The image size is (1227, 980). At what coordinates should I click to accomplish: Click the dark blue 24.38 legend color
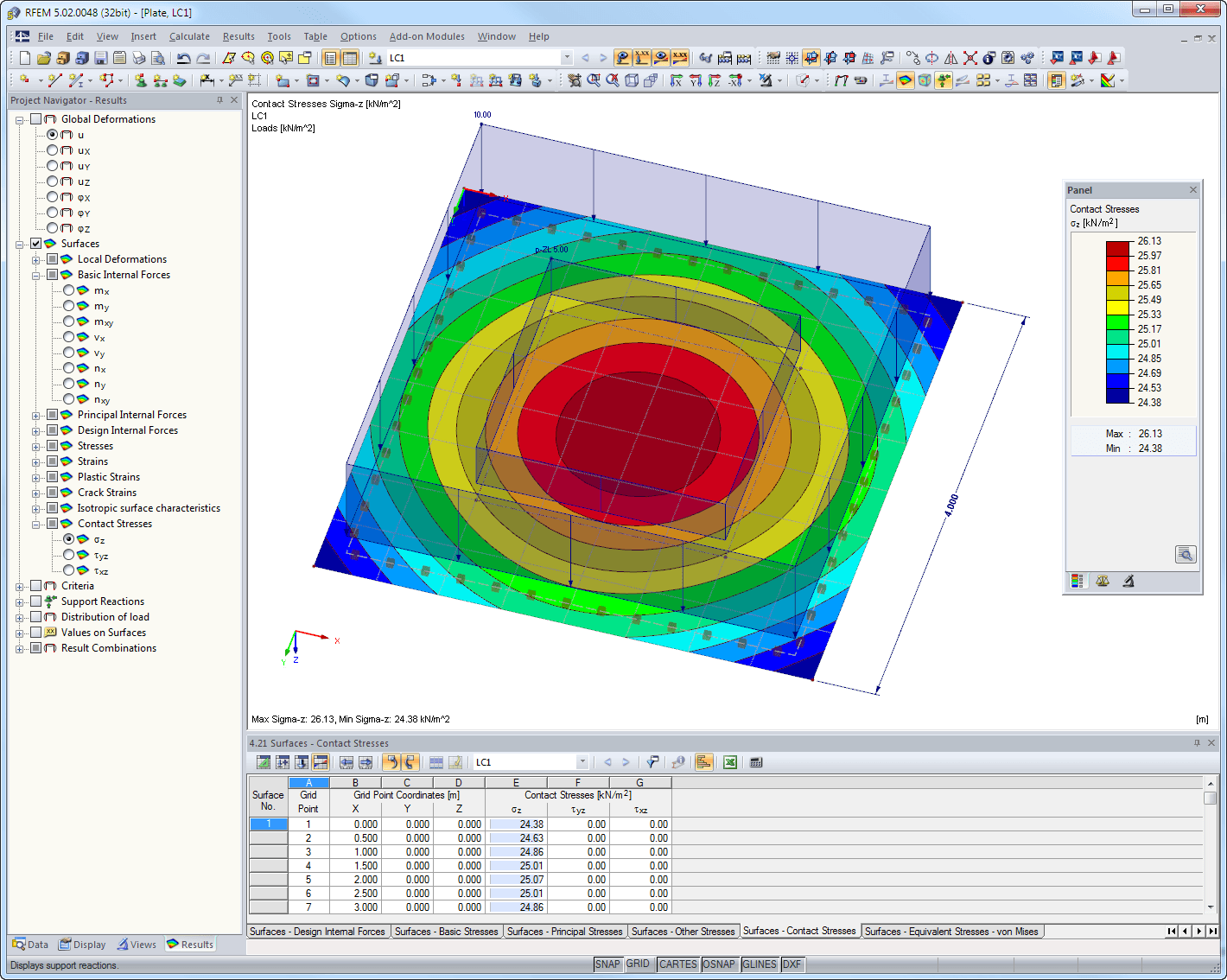[1118, 396]
